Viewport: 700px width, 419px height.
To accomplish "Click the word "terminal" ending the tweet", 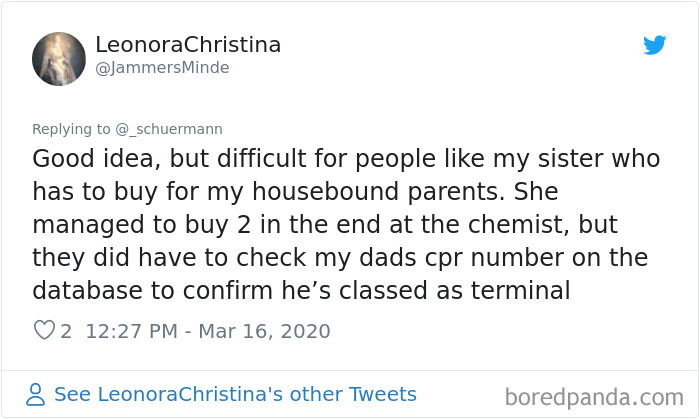I will click(x=521, y=290).
